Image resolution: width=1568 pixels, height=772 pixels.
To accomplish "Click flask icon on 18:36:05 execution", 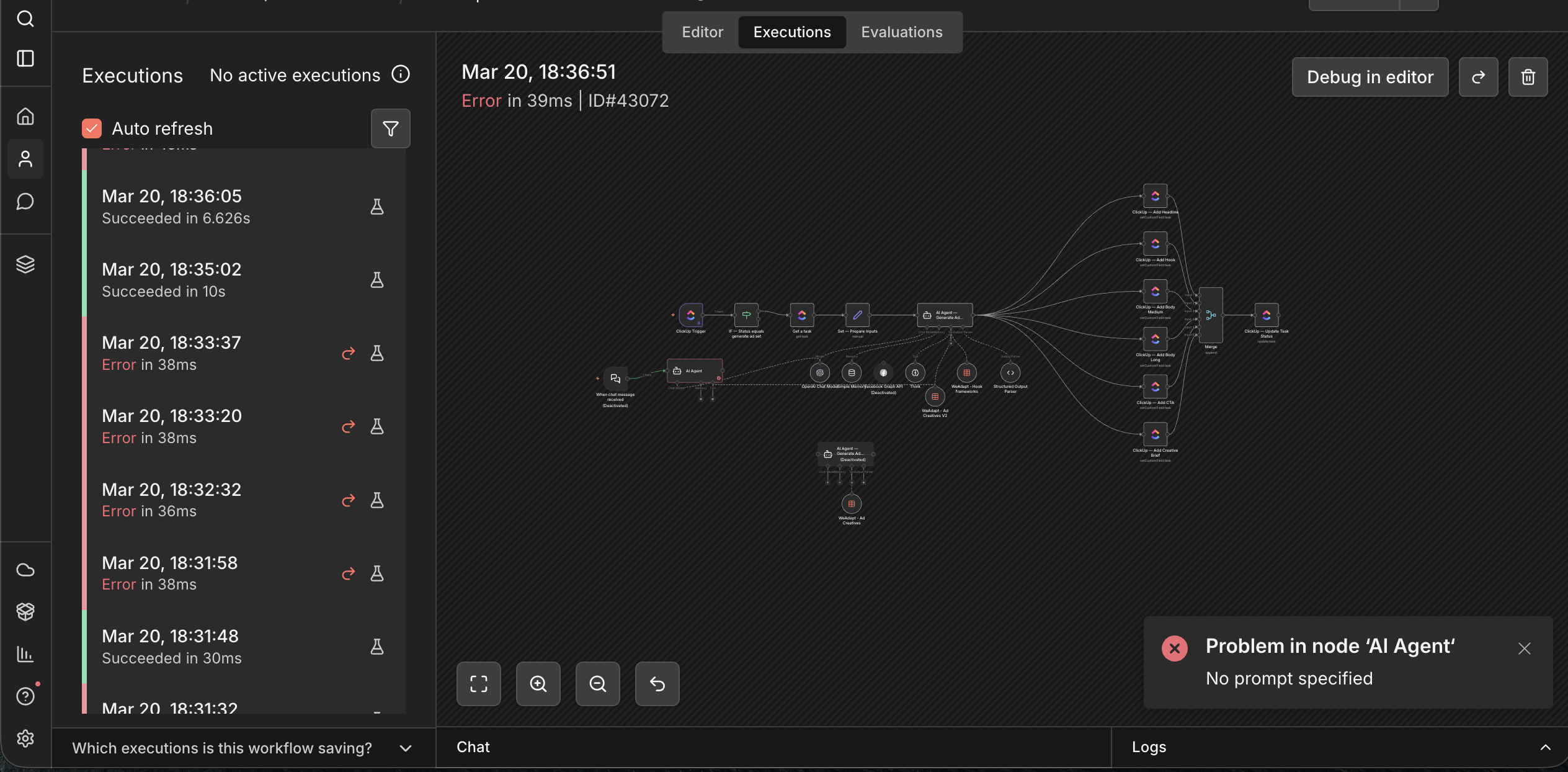I will click(x=377, y=207).
